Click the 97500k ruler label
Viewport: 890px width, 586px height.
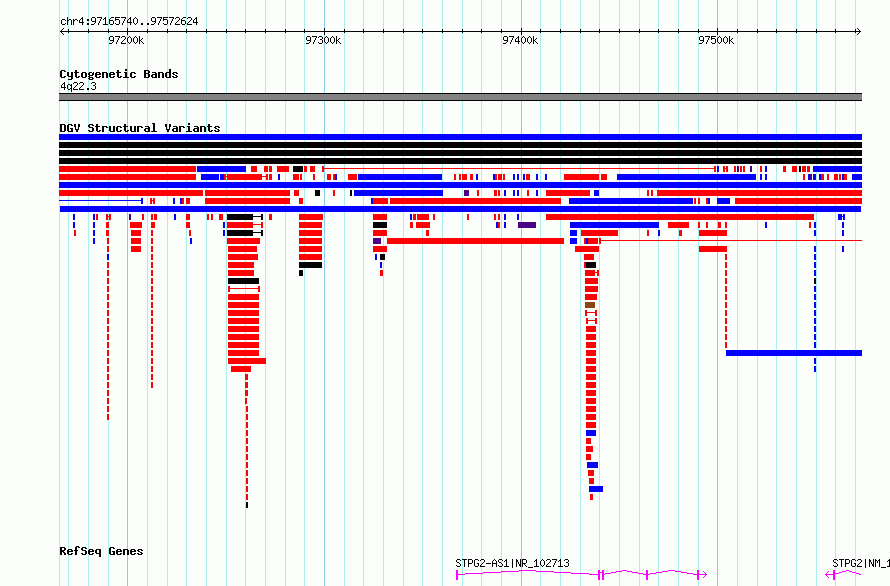click(716, 40)
